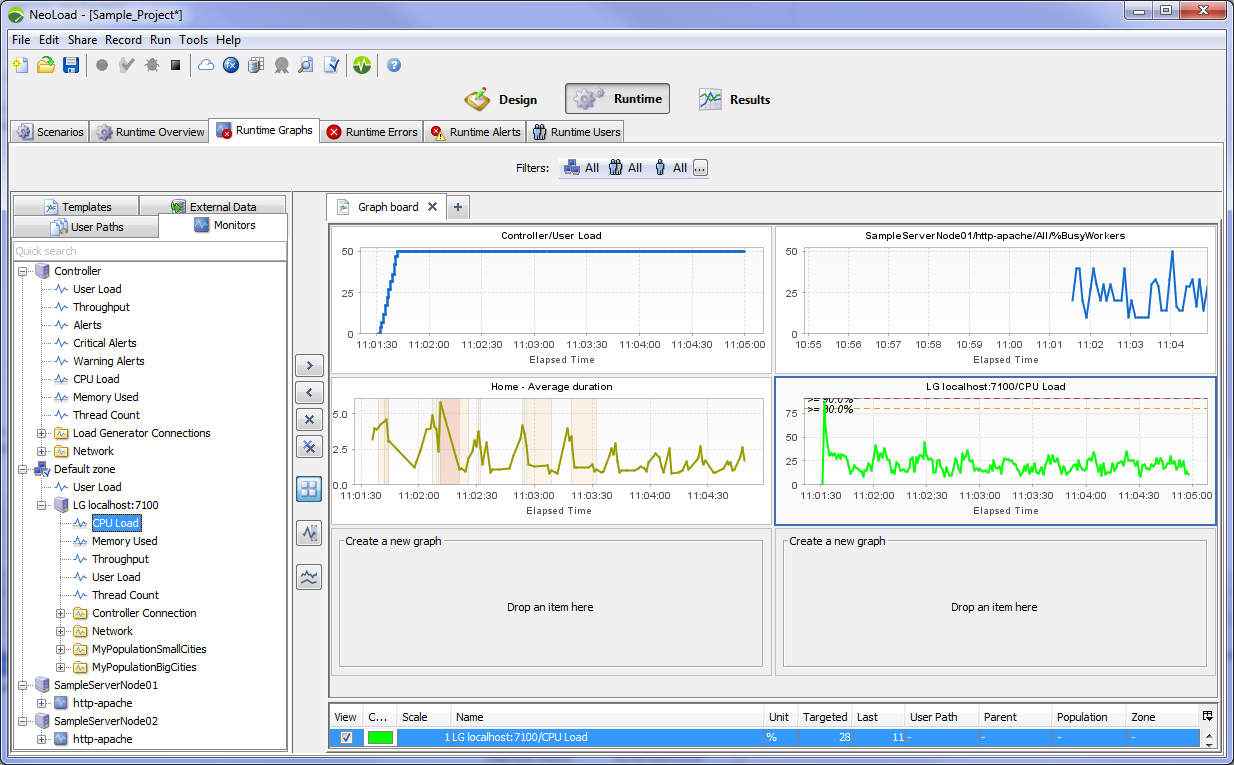This screenshot has width=1234, height=765.
Task: Switch to the Results section
Action: pos(735,99)
